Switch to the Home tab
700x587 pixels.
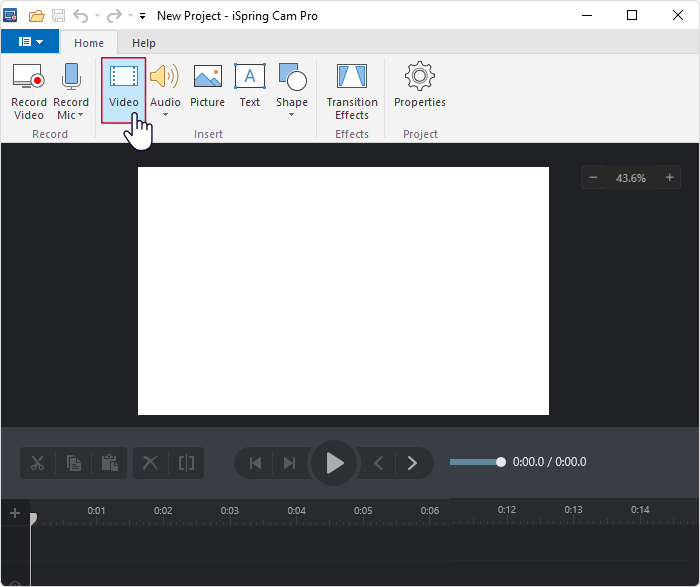point(89,43)
